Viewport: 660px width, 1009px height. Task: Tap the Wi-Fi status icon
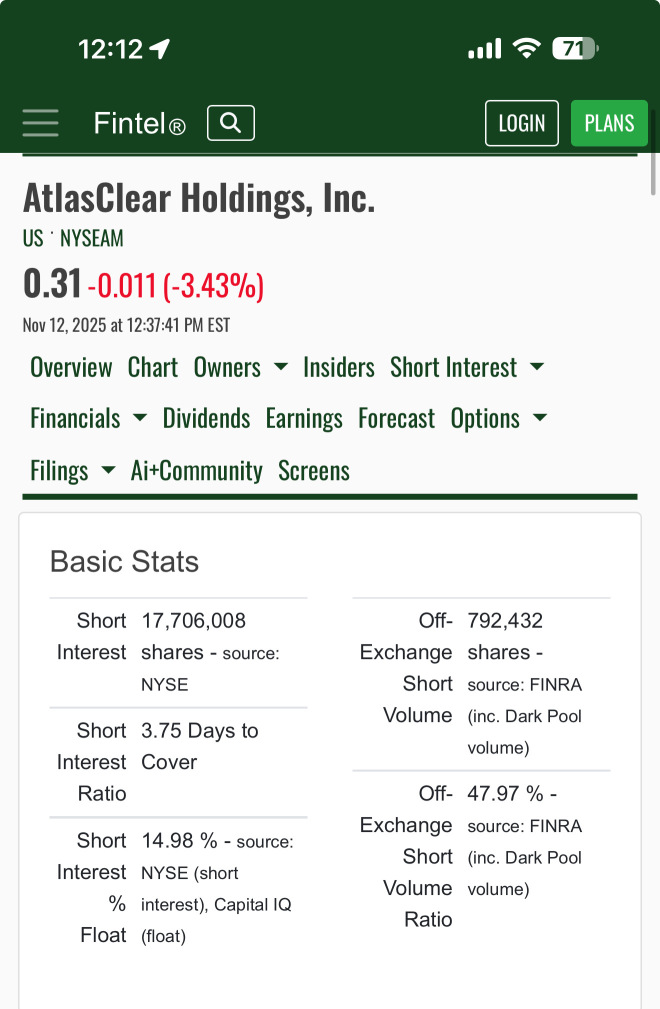pos(525,48)
